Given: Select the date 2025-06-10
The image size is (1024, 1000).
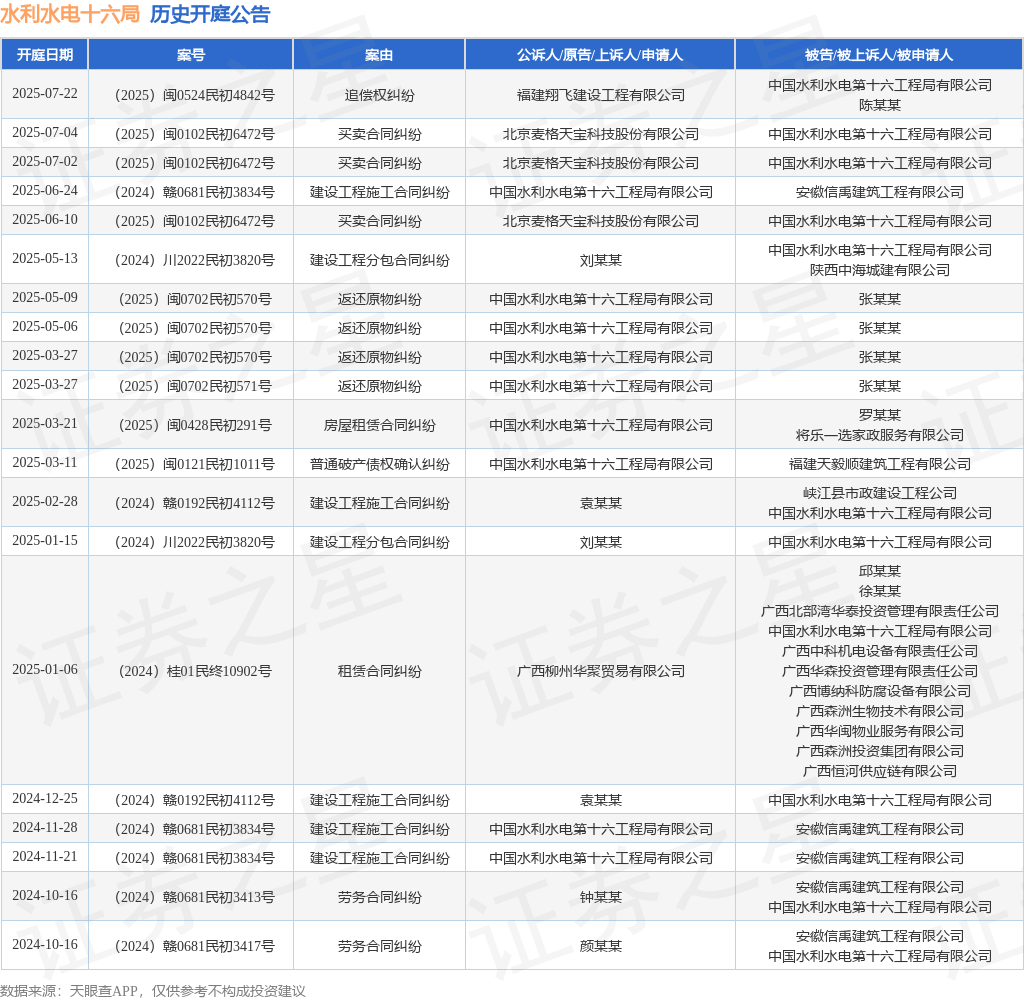Looking at the screenshot, I should click(x=45, y=219).
